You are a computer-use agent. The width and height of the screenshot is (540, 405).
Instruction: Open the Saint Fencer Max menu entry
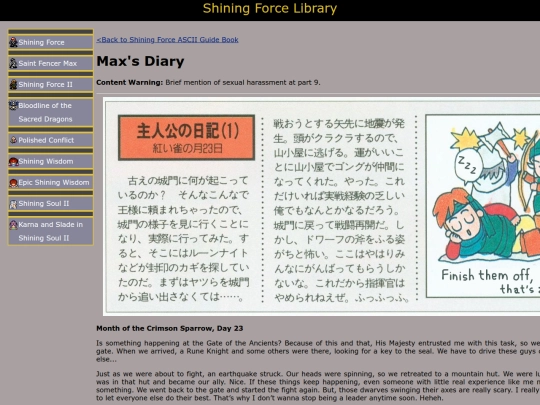51,63
